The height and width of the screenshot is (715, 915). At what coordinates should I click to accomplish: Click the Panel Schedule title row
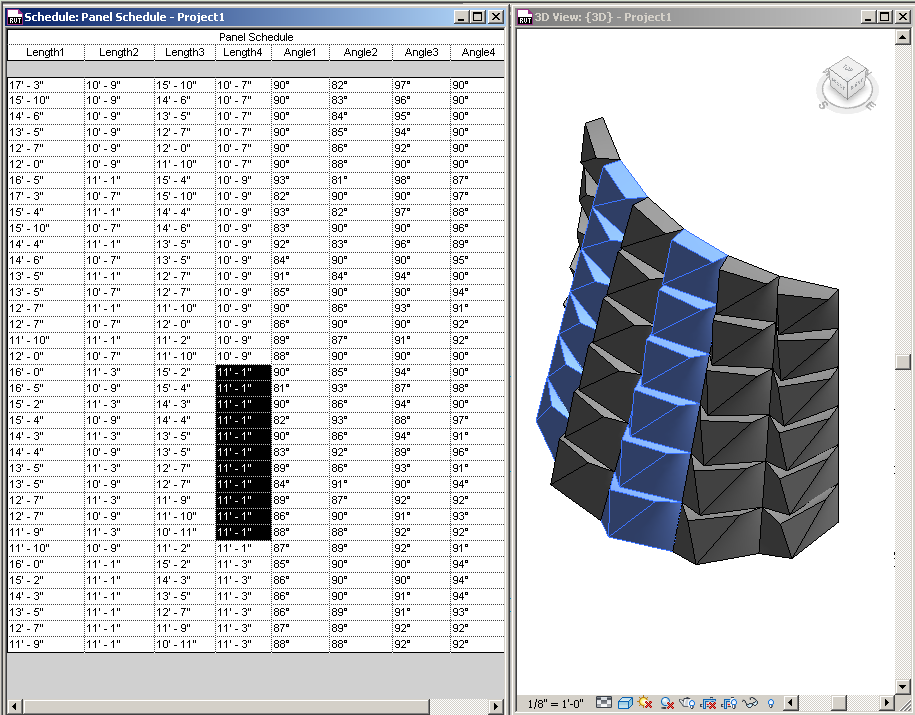coord(256,37)
